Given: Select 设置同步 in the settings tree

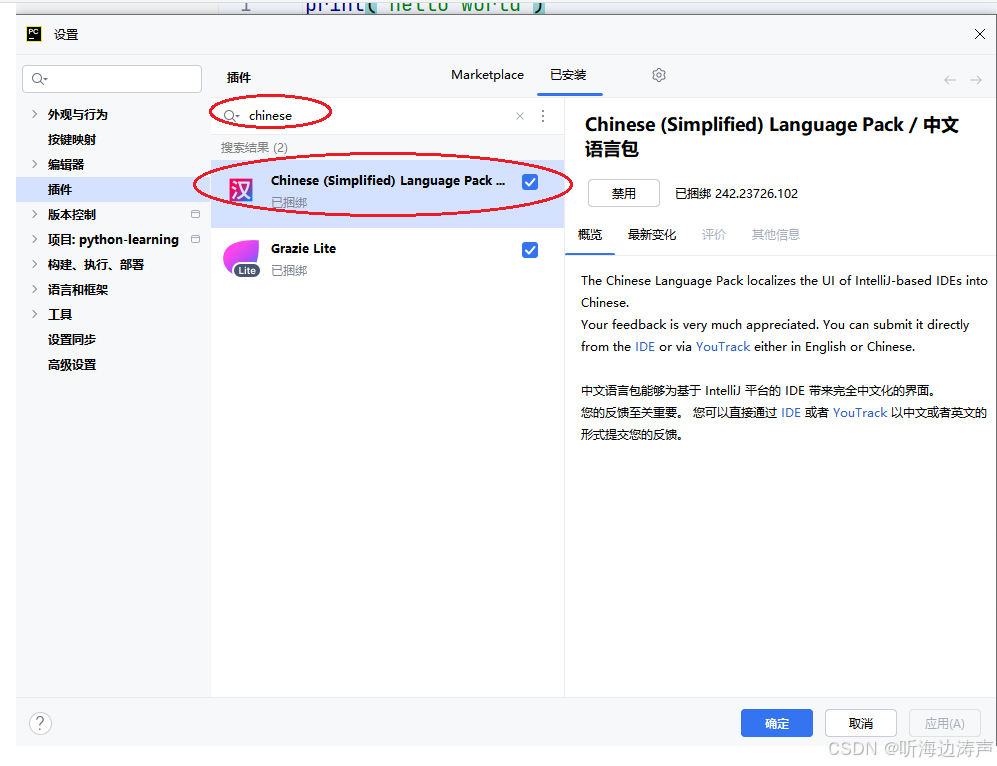Looking at the screenshot, I should (x=72, y=339).
